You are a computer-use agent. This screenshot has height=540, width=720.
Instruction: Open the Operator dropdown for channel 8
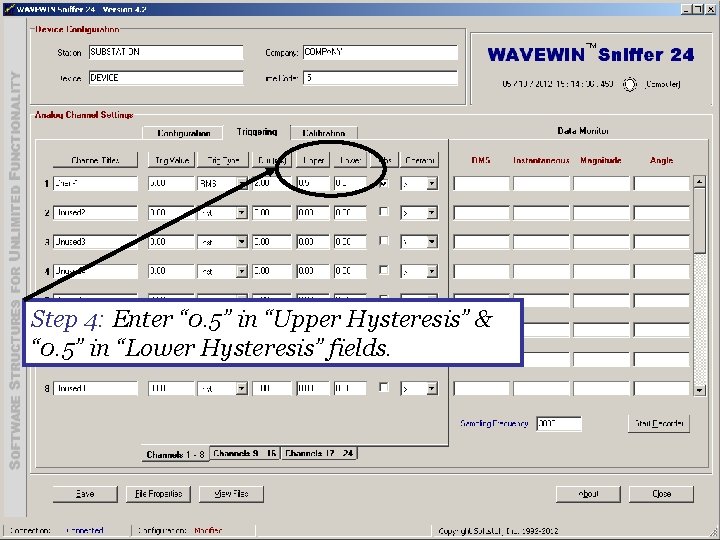(432, 388)
